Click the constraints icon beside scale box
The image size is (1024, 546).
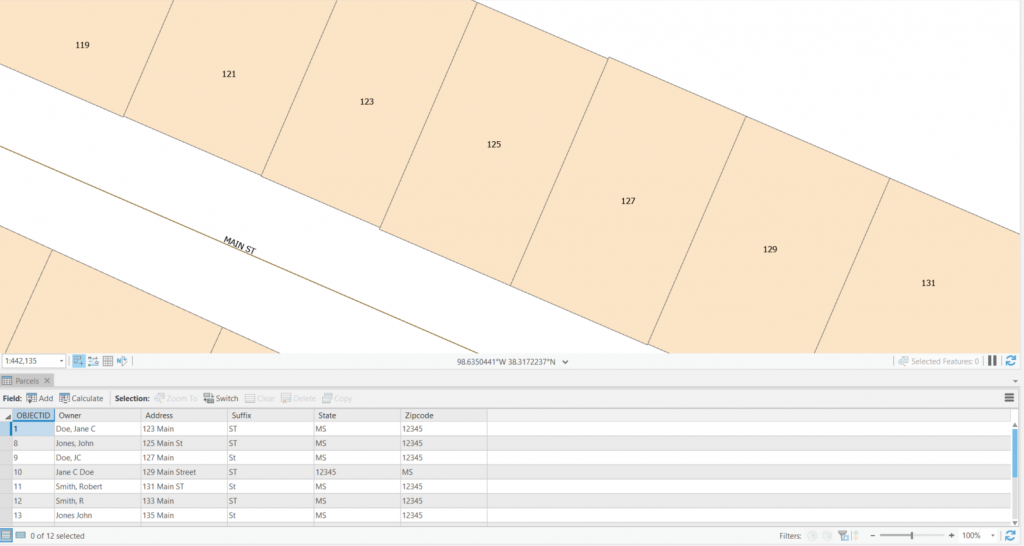click(x=93, y=361)
